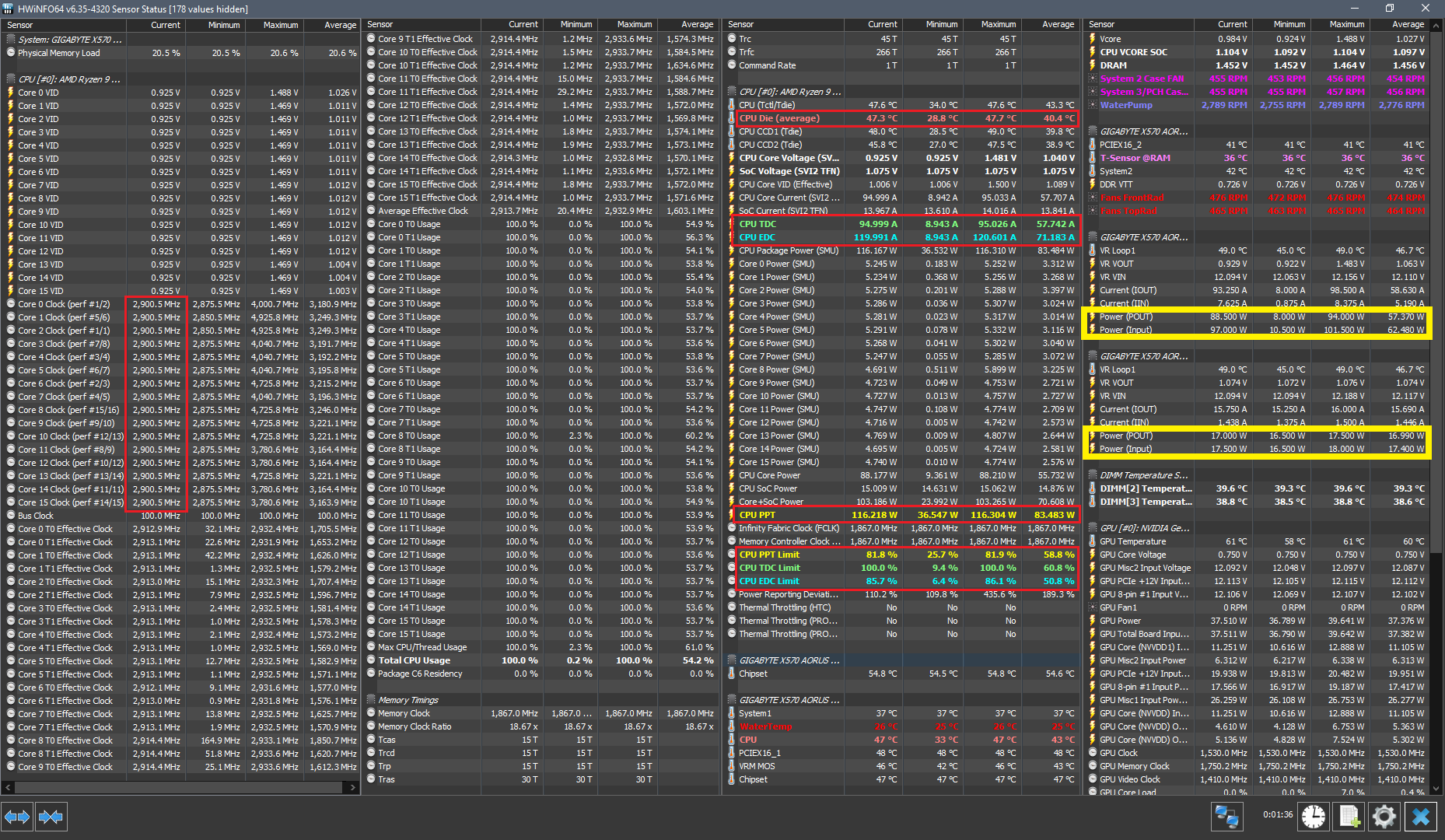Select the CPU EDC Limit row
This screenshot has height=840, width=1445.
(x=904, y=581)
